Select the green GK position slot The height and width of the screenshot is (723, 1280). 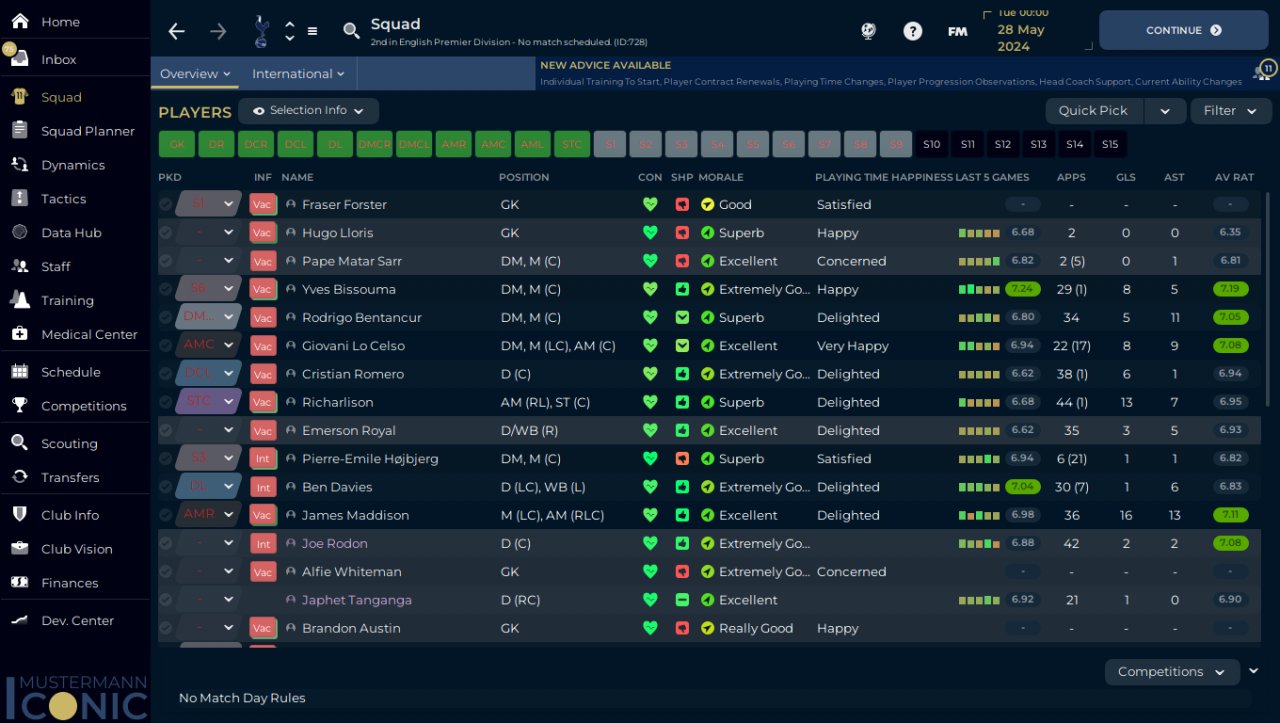177,144
